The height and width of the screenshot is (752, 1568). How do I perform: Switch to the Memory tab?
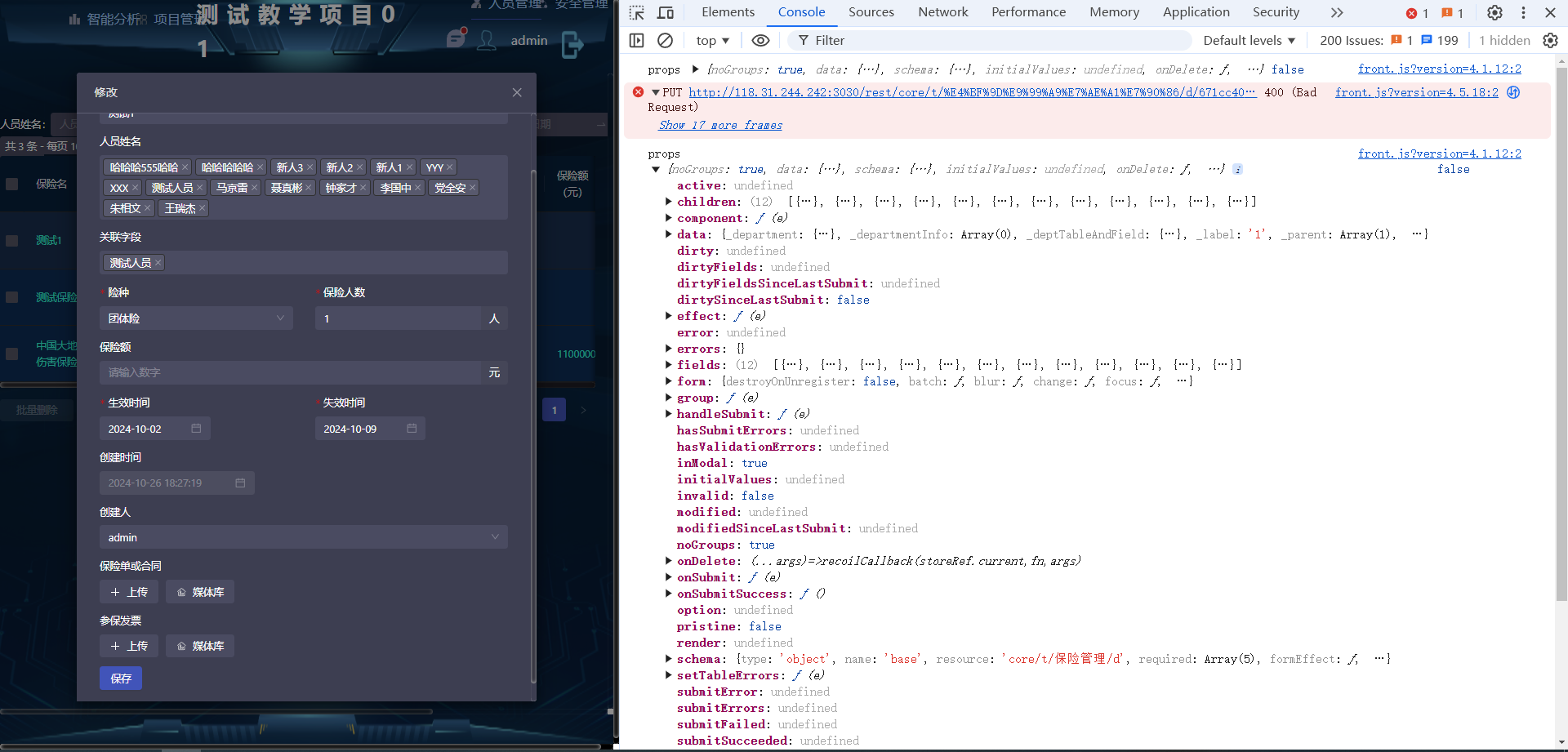pos(1114,12)
